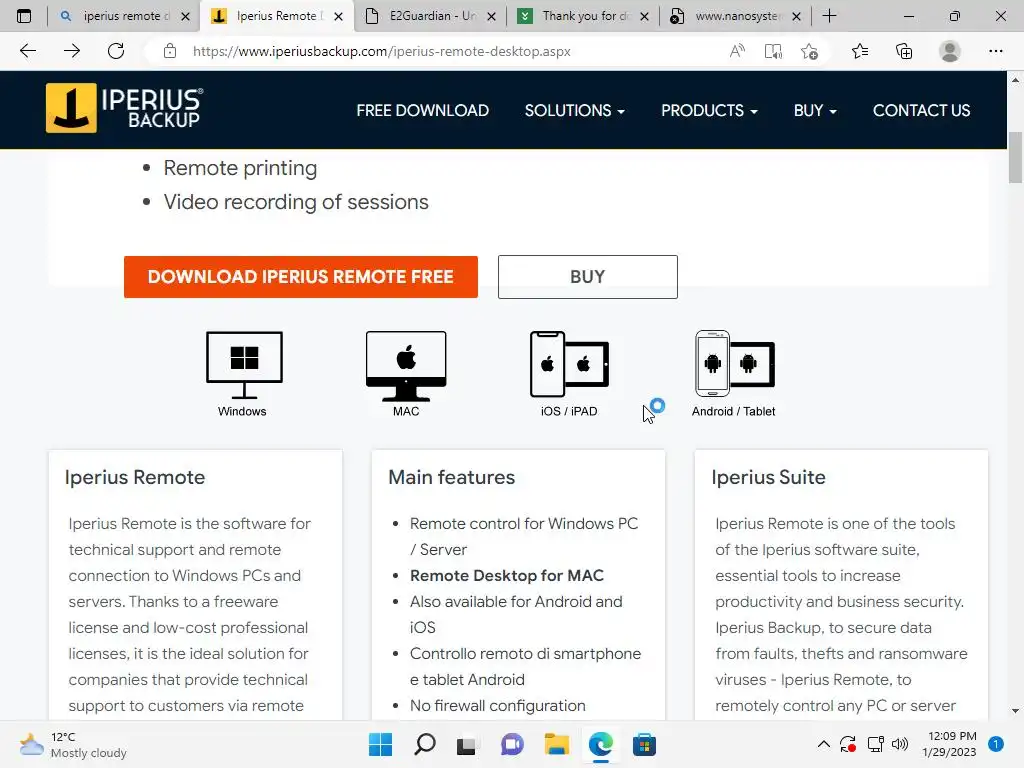Go back to the previous page

[x=28, y=51]
